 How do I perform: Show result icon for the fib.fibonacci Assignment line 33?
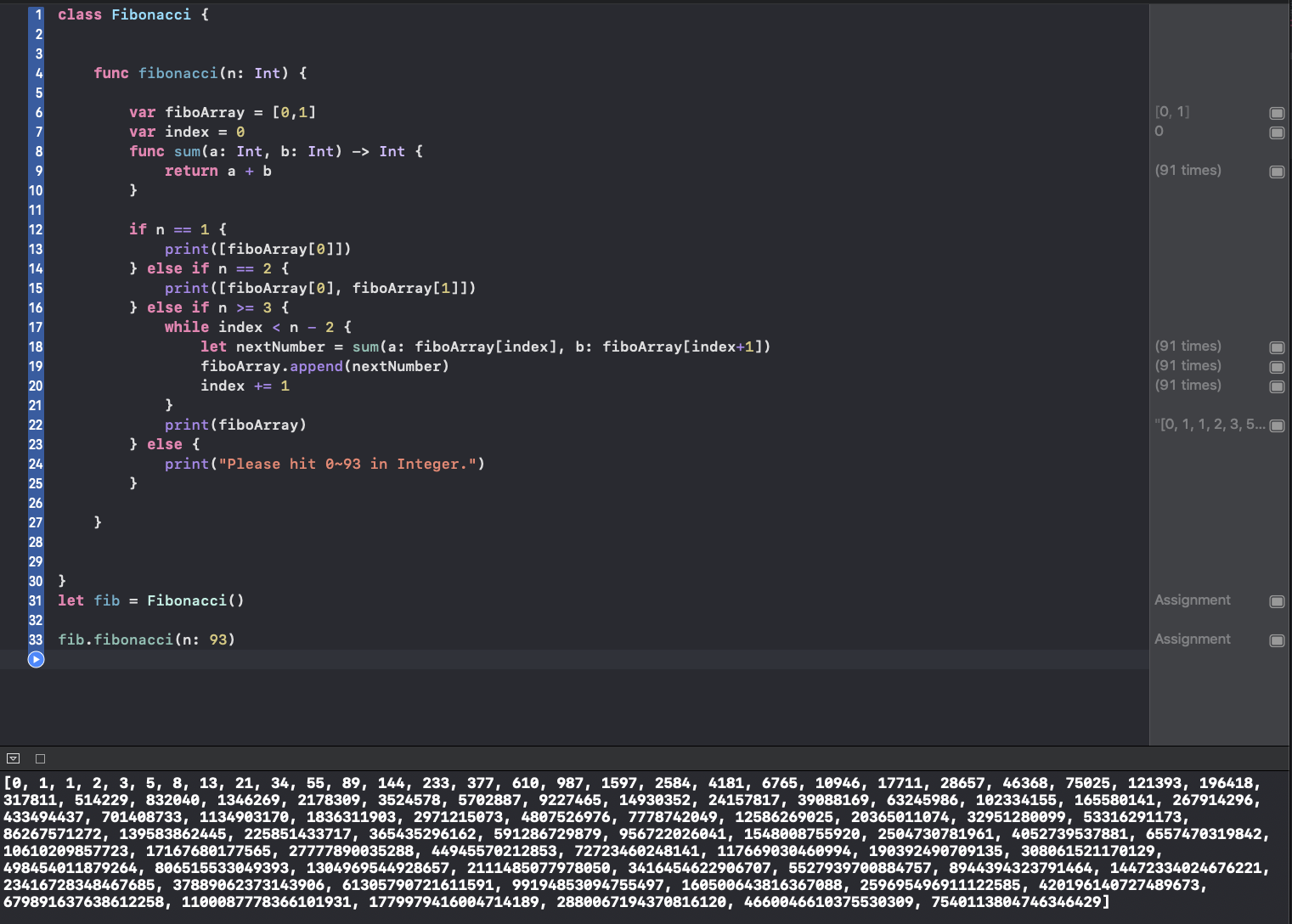click(x=1277, y=640)
